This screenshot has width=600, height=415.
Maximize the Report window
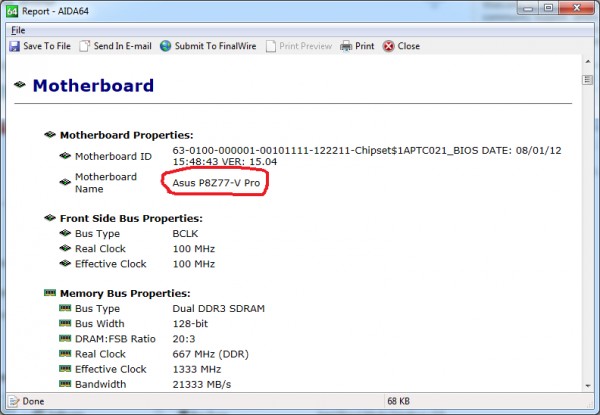tap(548, 8)
